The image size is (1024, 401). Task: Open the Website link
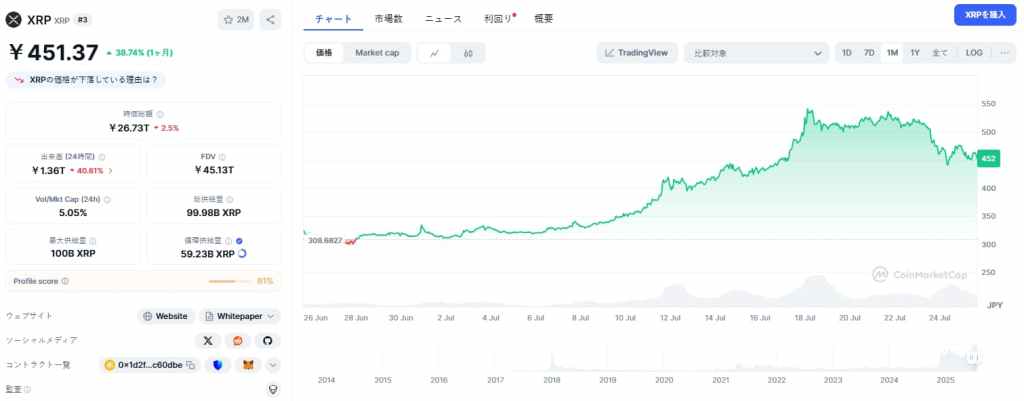click(x=166, y=316)
